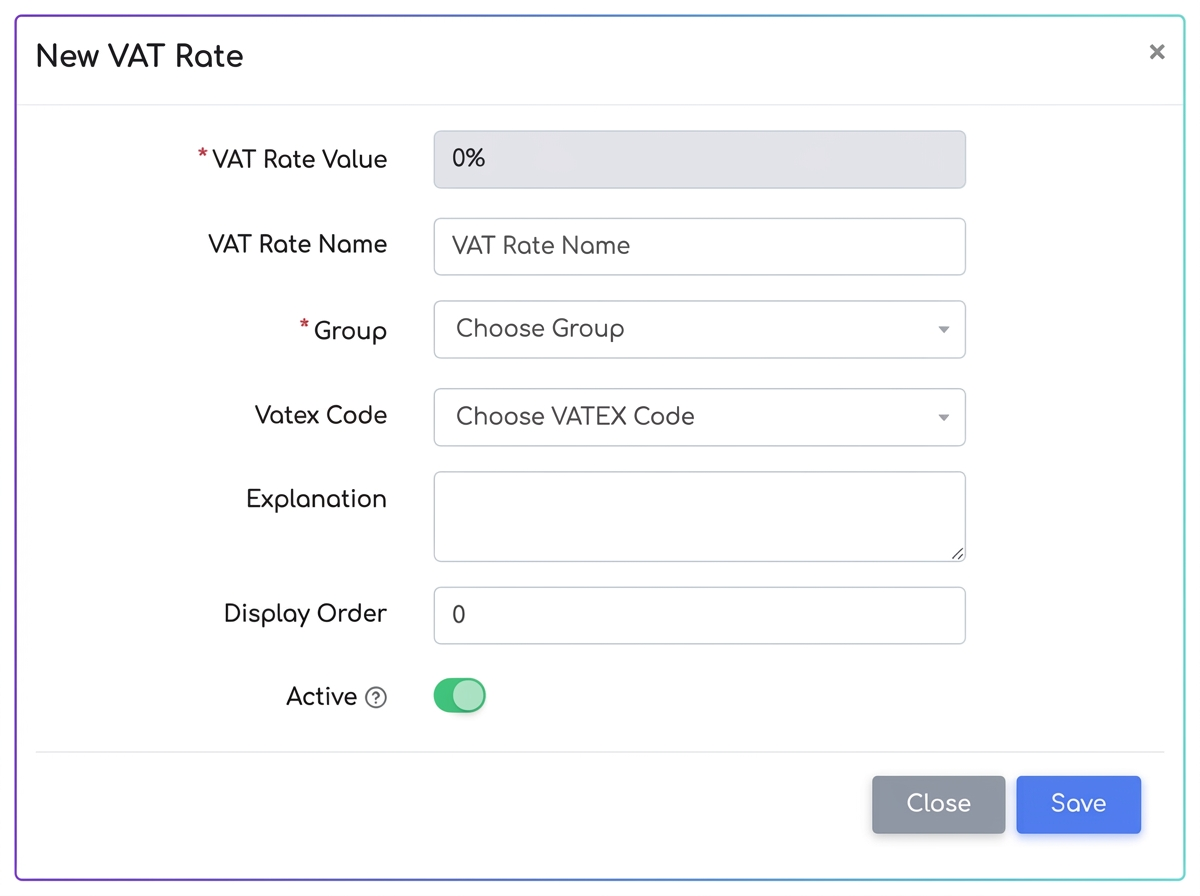Dismiss the dialog with the X icon
The height and width of the screenshot is (896, 1200).
[1157, 52]
